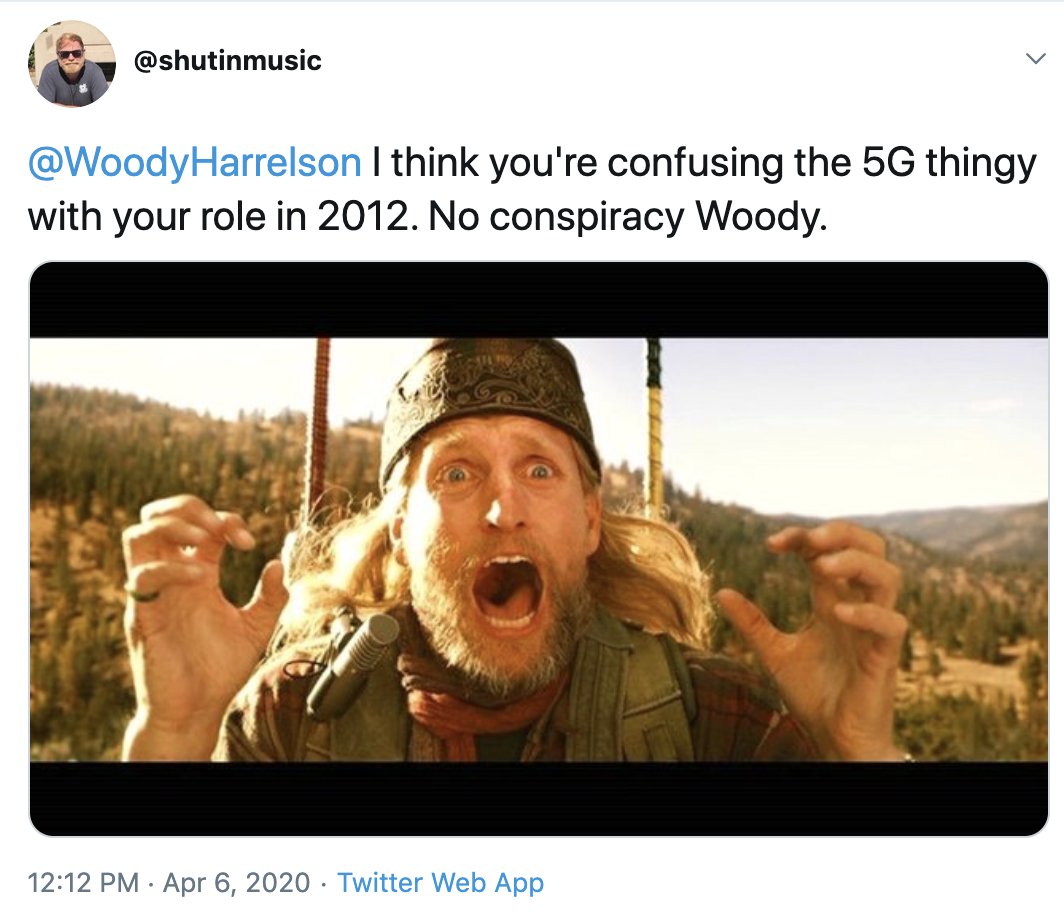Image resolution: width=1064 pixels, height=912 pixels.
Task: Click the Apr 6, 2020 date
Action: (x=235, y=883)
